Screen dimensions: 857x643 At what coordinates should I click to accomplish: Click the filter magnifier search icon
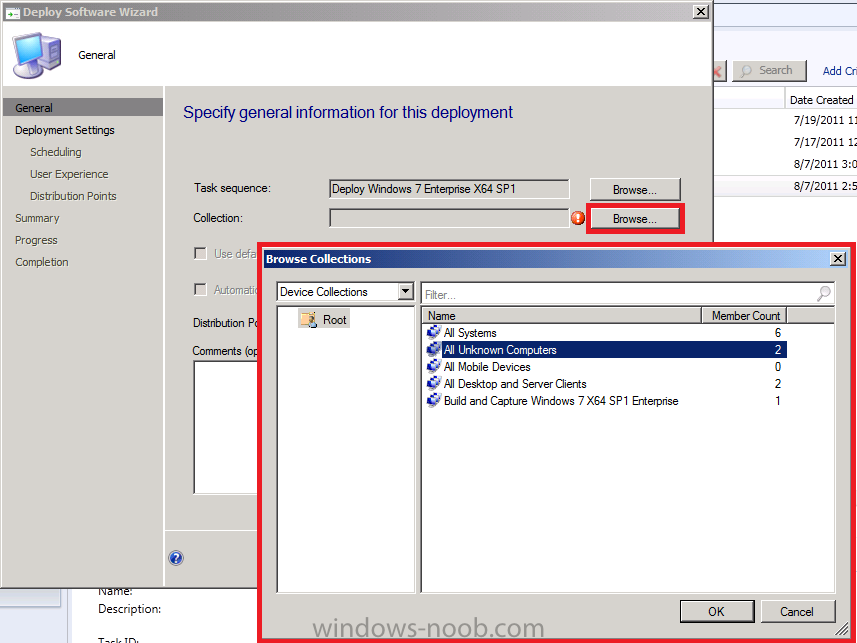823,294
